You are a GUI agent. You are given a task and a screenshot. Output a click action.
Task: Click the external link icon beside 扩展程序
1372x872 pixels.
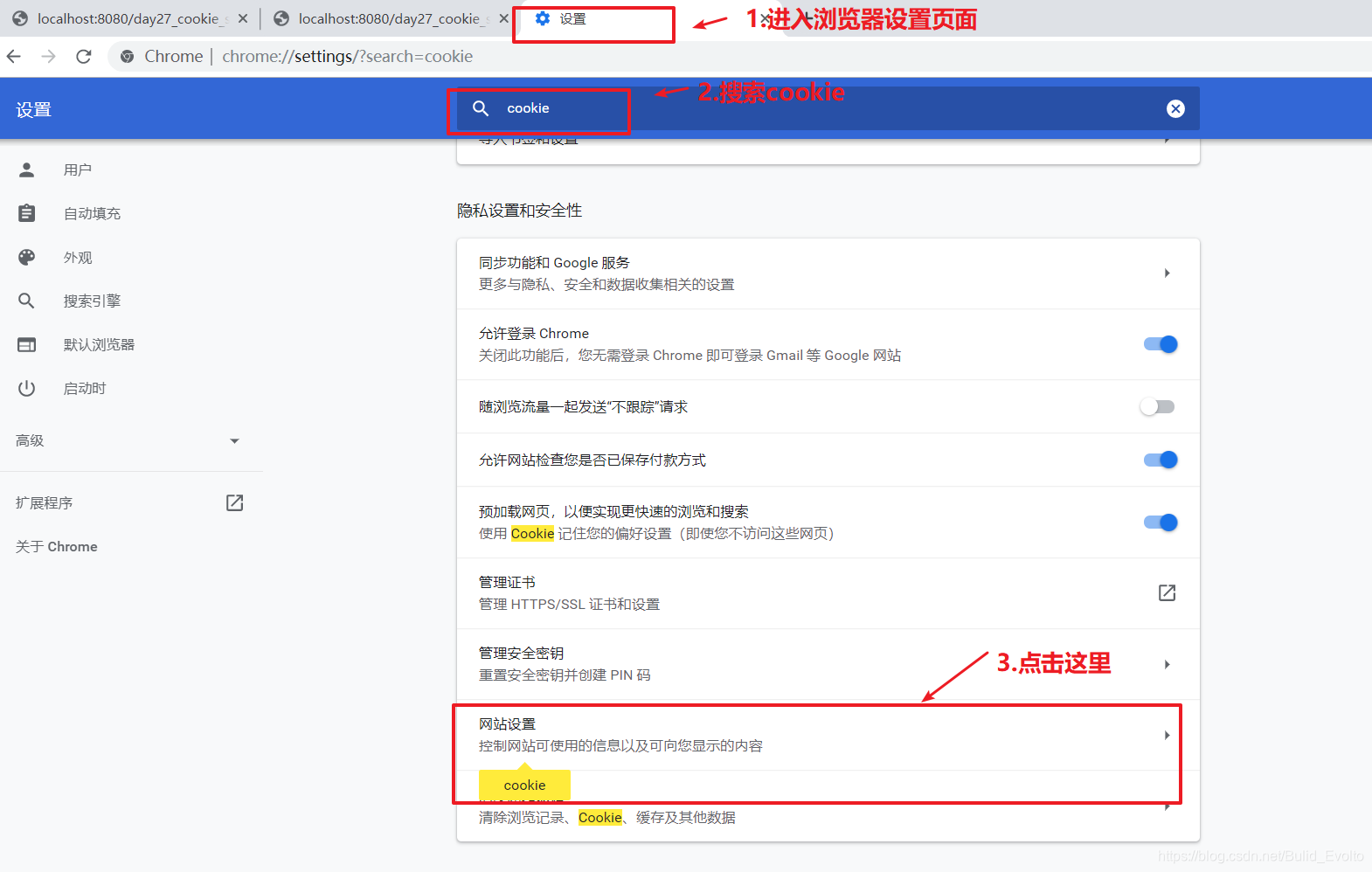click(234, 502)
